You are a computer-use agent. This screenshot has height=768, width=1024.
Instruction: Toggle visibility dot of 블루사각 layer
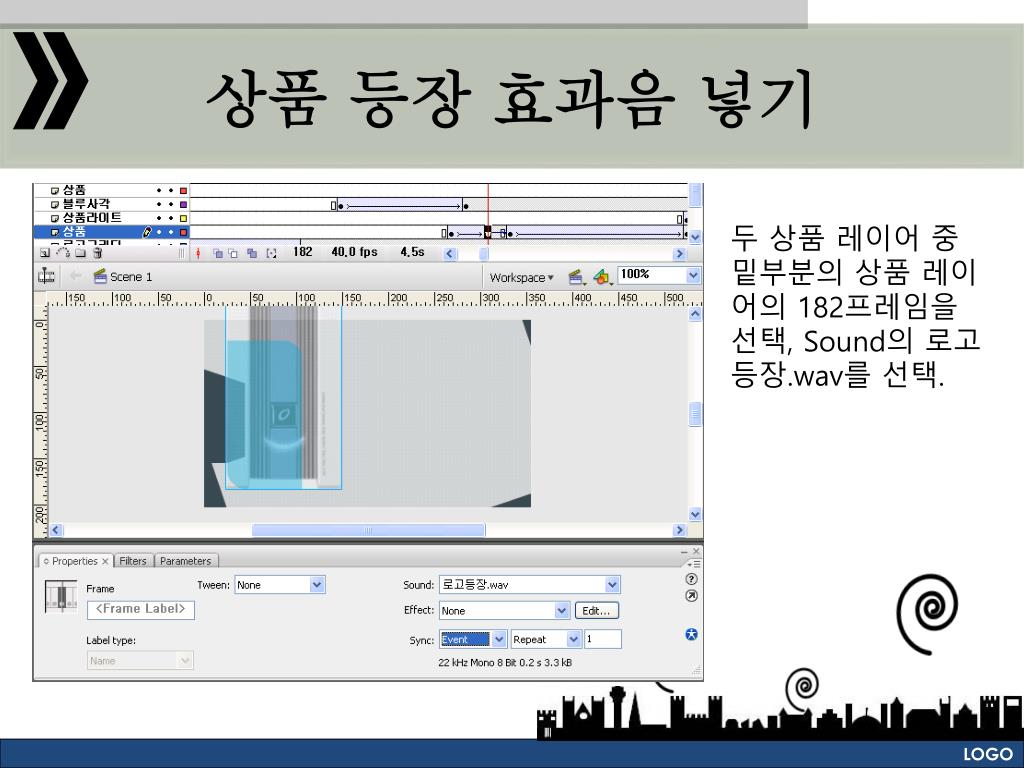pos(159,205)
